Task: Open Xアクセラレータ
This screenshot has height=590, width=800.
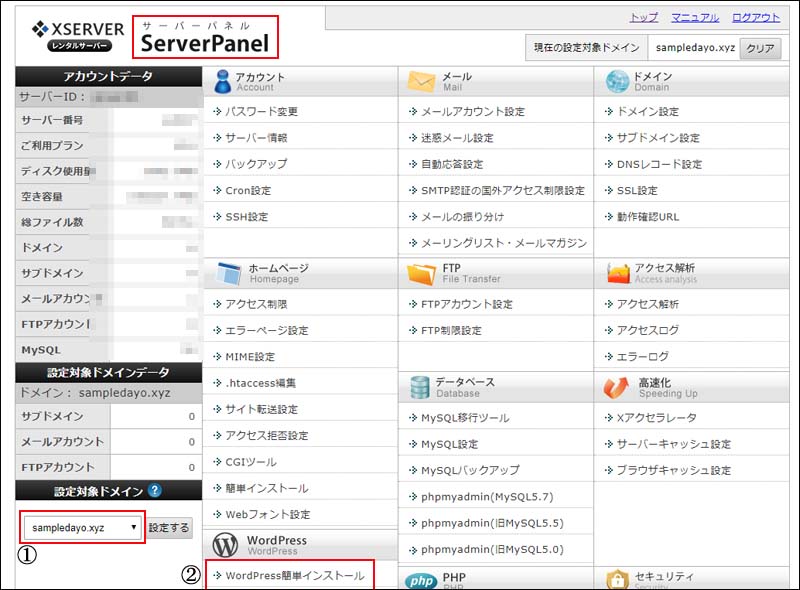Action: pyautogui.click(x=657, y=418)
